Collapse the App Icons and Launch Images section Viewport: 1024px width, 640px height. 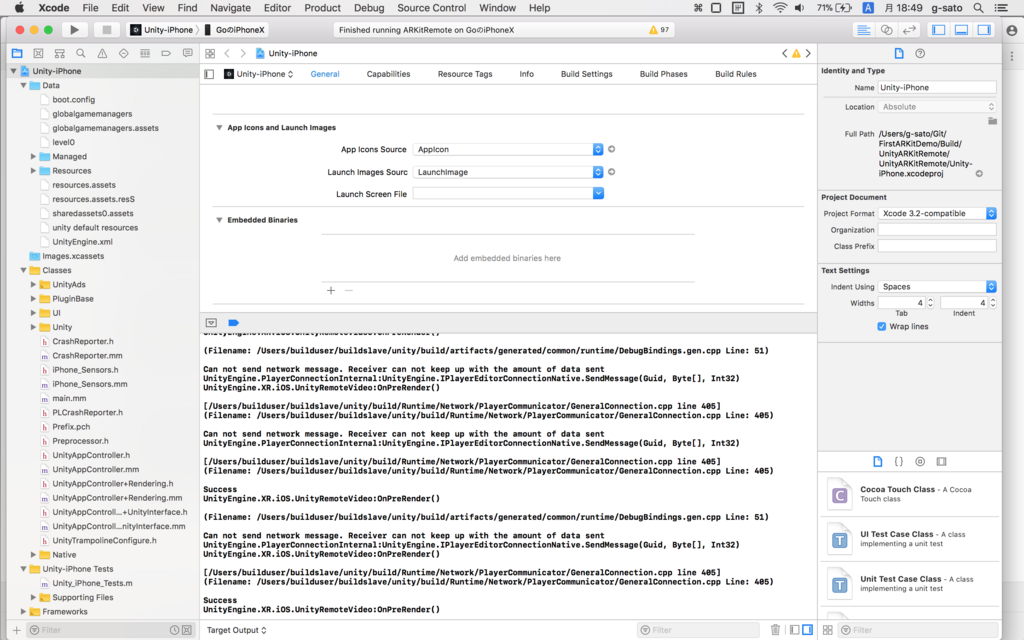pyautogui.click(x=219, y=127)
